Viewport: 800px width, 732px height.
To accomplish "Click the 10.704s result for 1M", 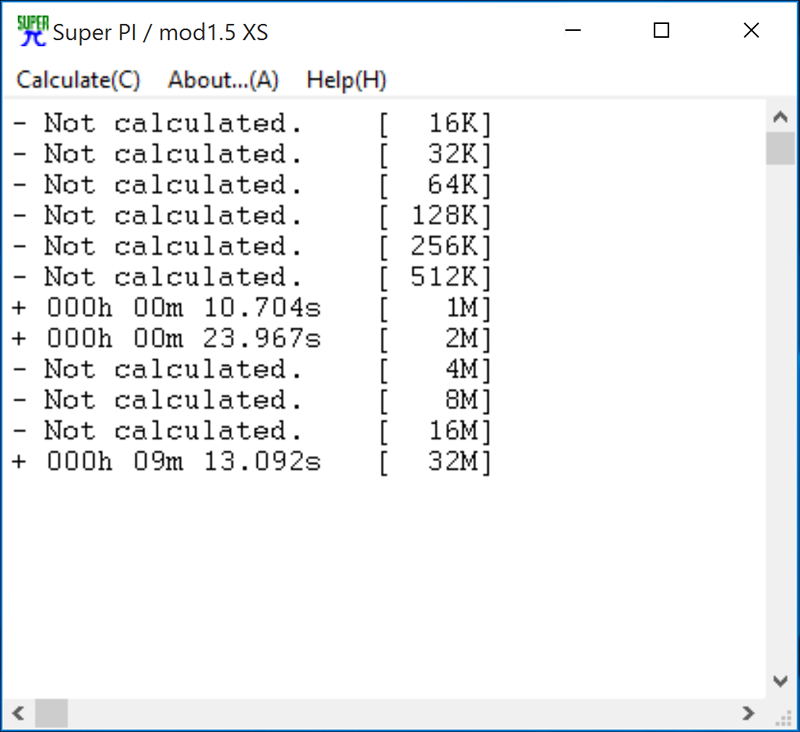I will (252, 308).
